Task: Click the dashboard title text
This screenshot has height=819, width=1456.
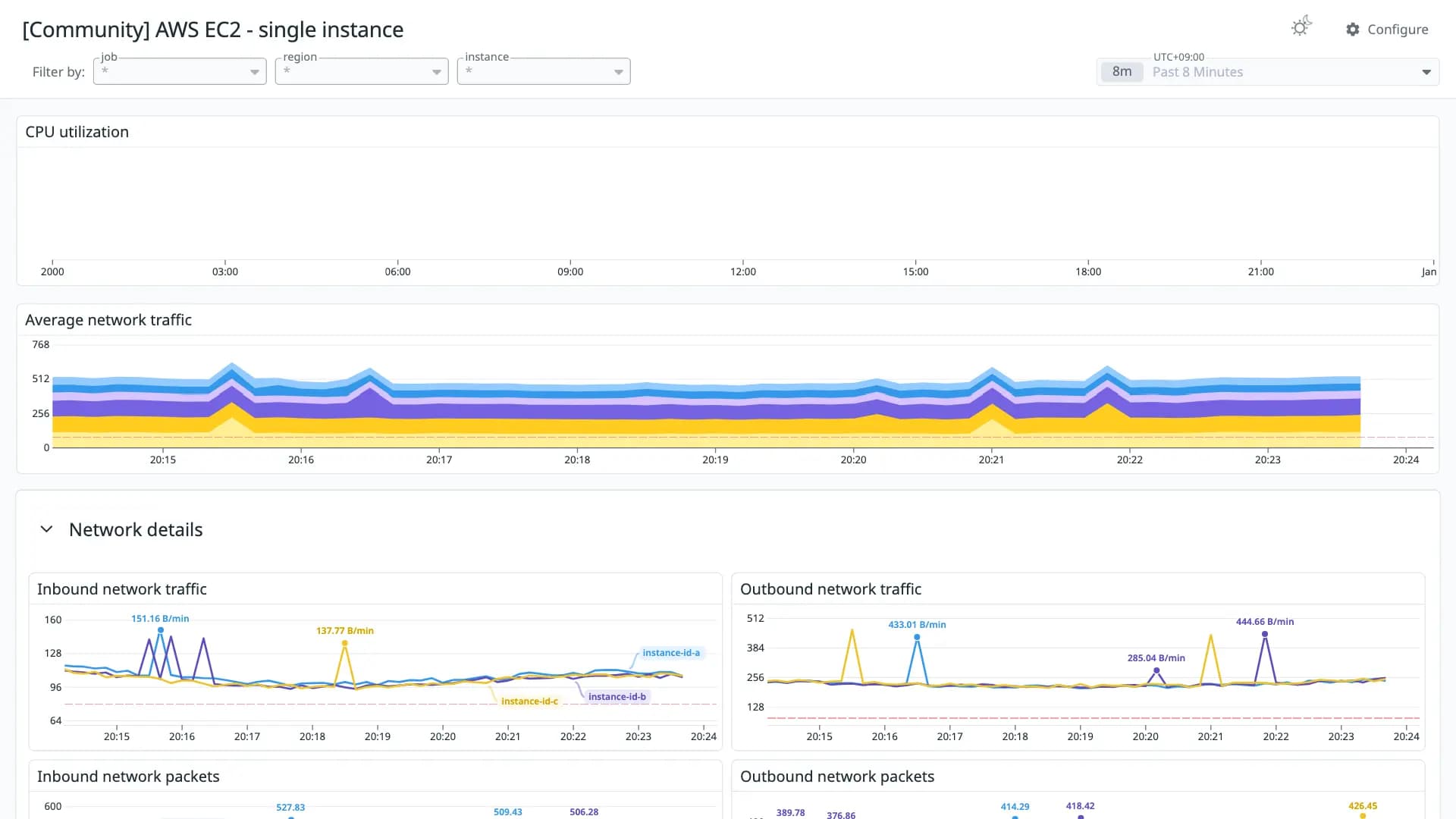Action: pyautogui.click(x=213, y=30)
